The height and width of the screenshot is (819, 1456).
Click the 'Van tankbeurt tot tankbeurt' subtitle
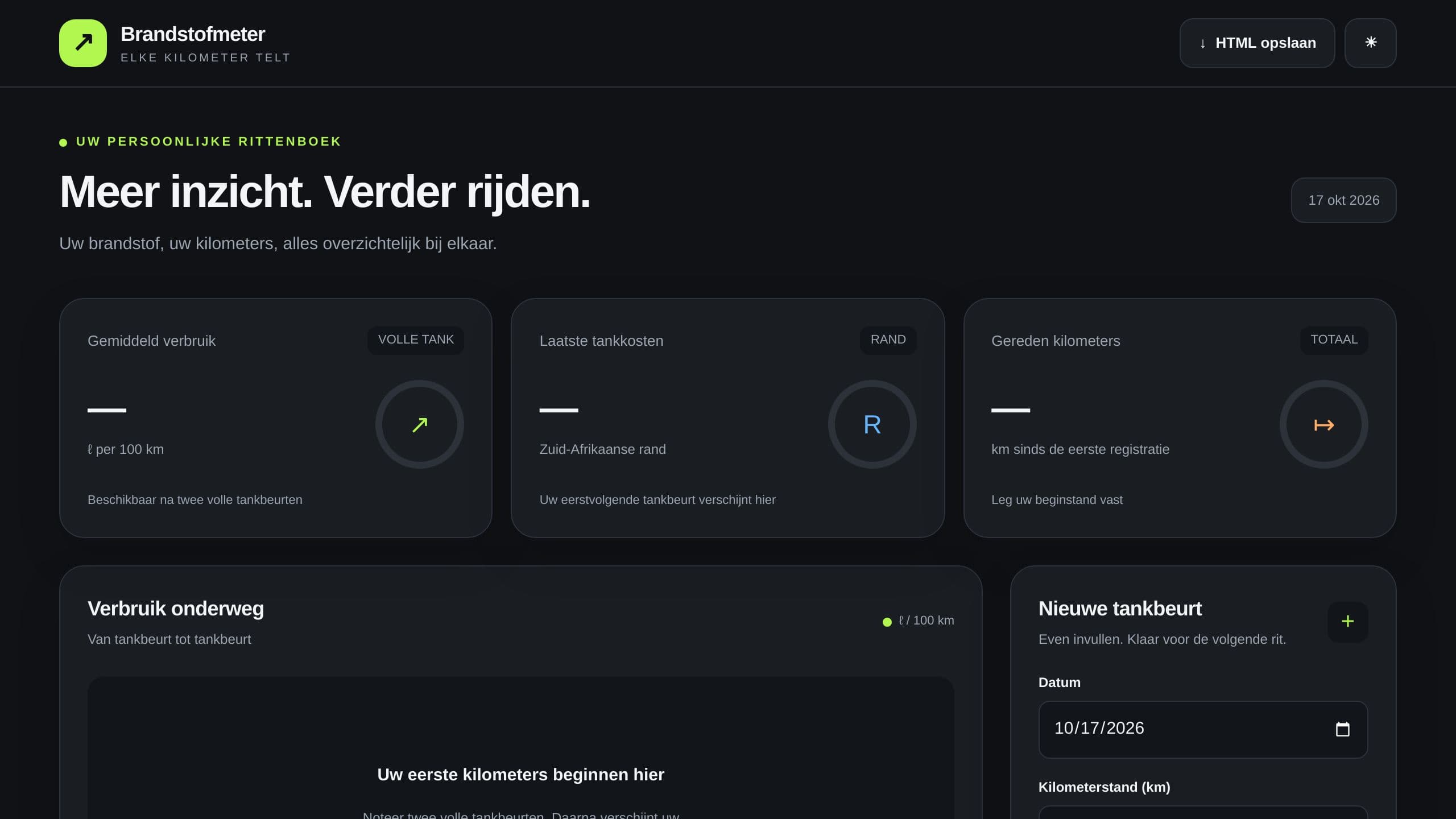pyautogui.click(x=169, y=639)
